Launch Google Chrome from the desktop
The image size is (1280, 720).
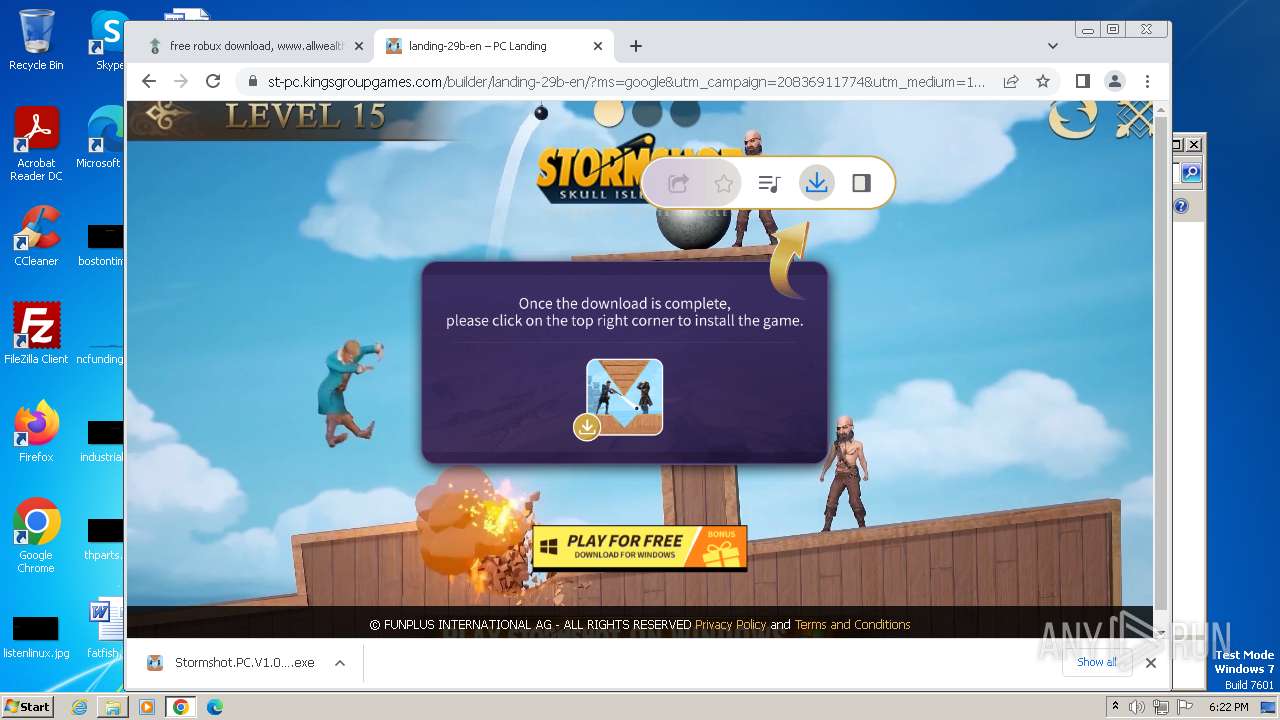click(x=36, y=535)
